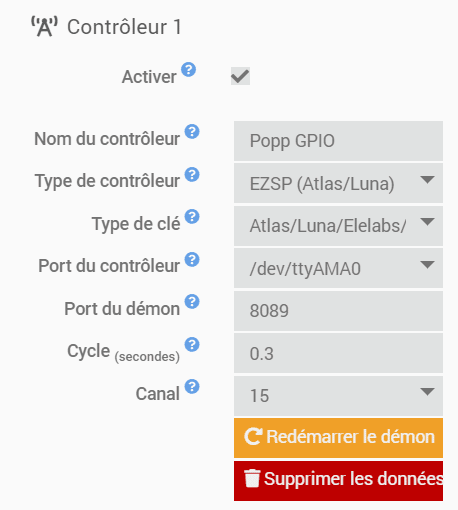
Task: Open help tooltip for Nom du contrôleur
Action: click(192, 132)
